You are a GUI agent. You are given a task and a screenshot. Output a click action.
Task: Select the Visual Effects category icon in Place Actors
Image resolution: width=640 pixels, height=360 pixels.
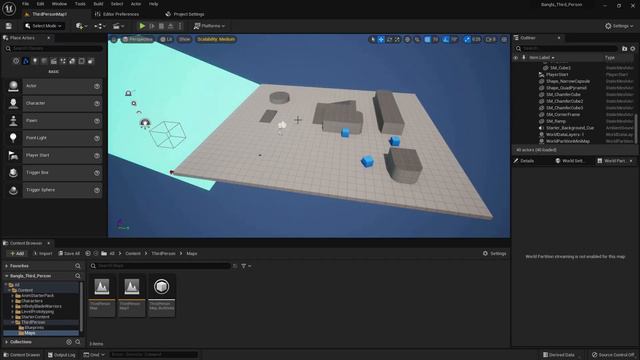pos(63,61)
